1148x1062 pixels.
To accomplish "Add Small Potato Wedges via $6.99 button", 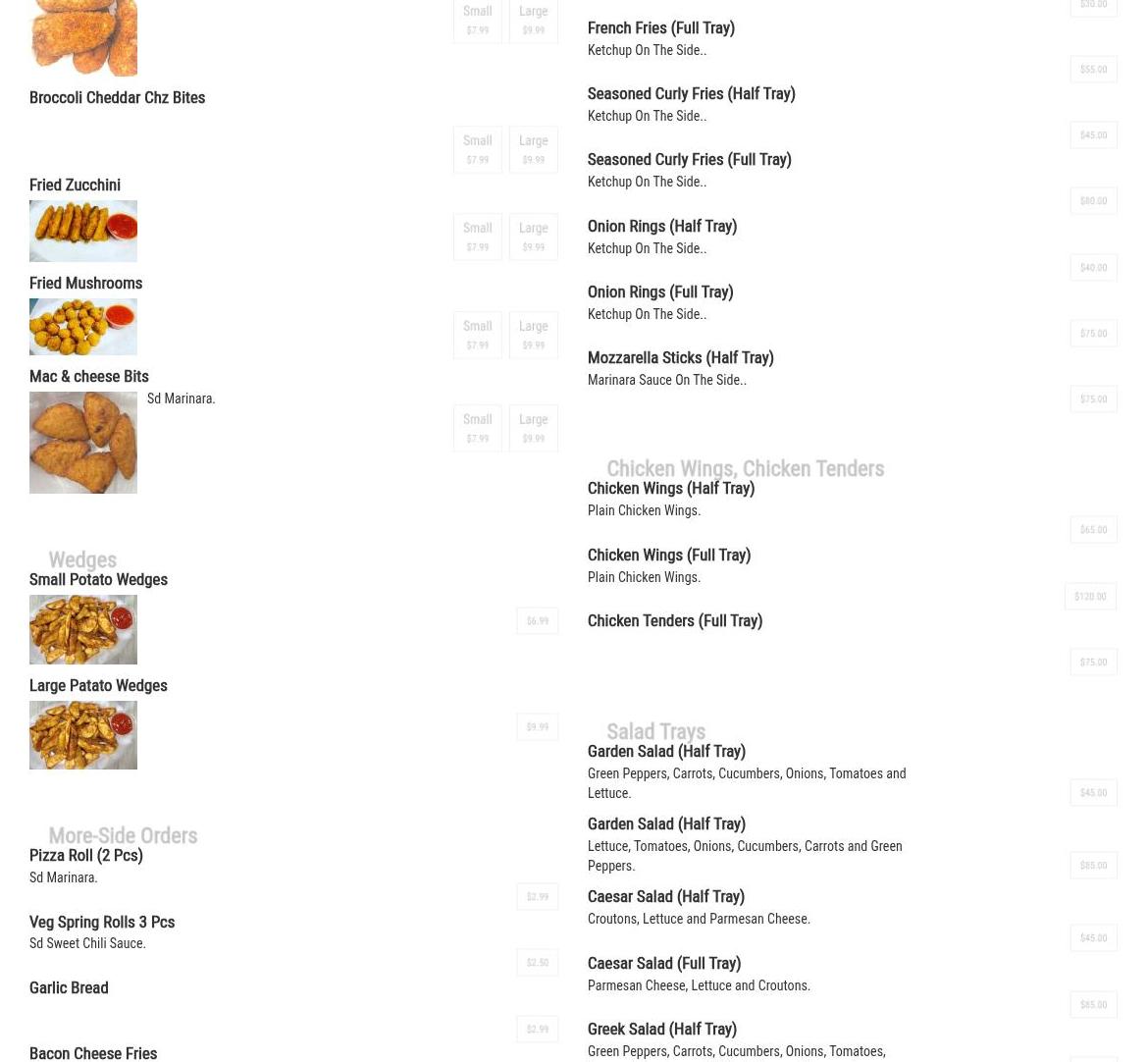I will coord(538,620).
